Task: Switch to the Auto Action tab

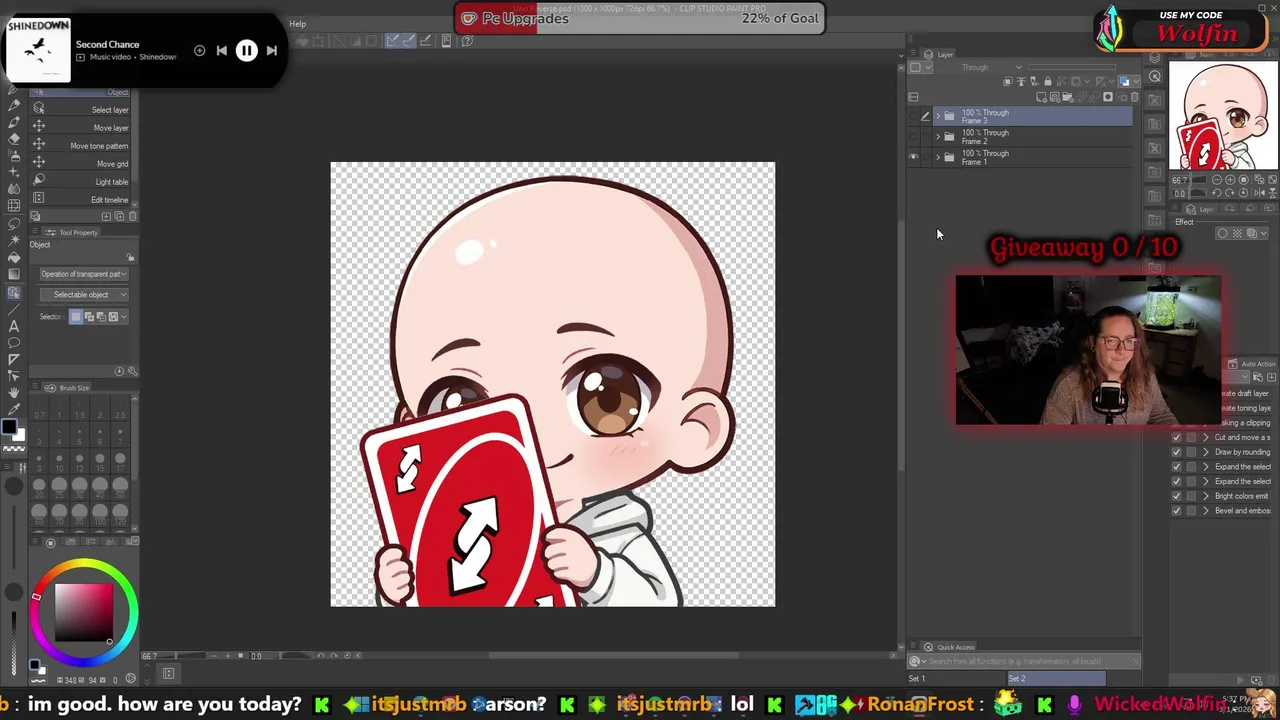Action: click(x=1251, y=364)
